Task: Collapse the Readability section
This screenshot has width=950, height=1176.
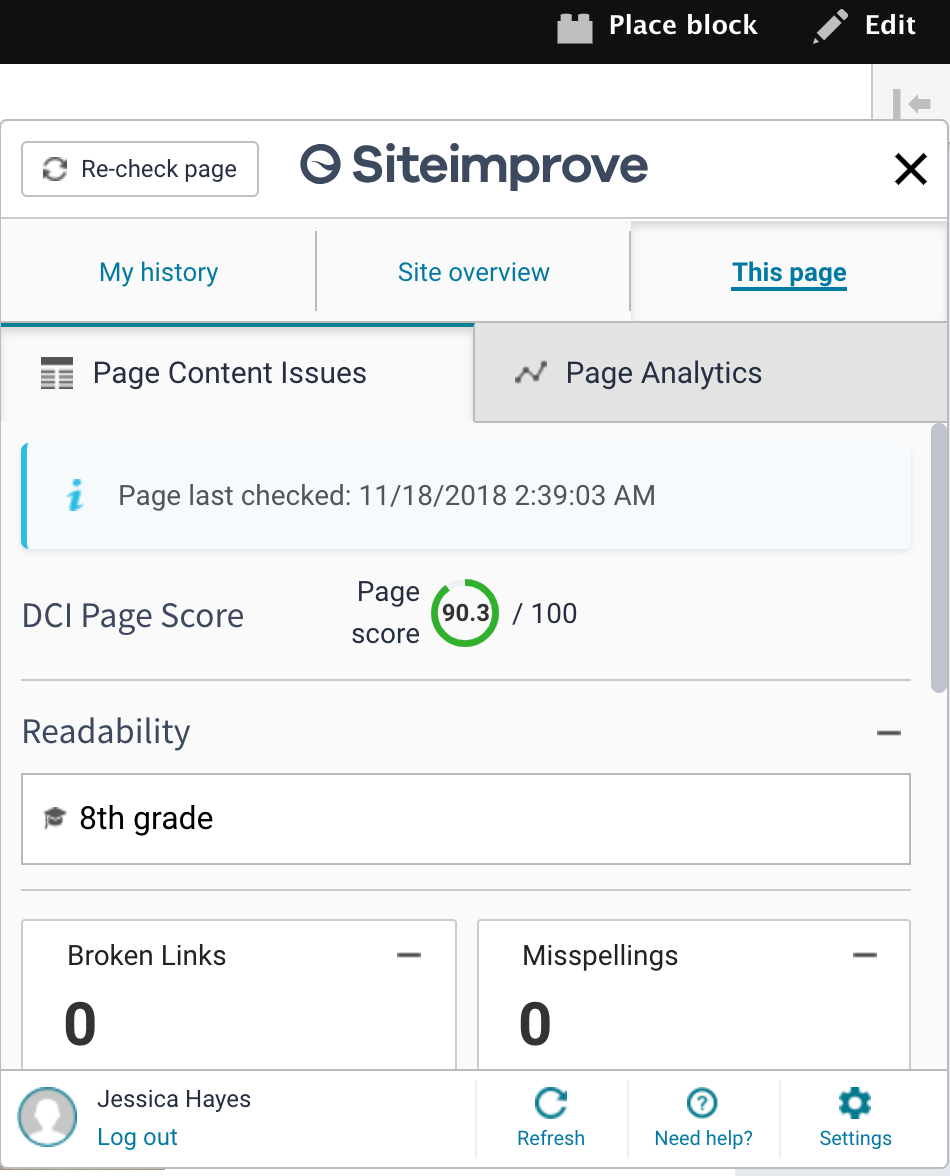Action: (x=888, y=733)
